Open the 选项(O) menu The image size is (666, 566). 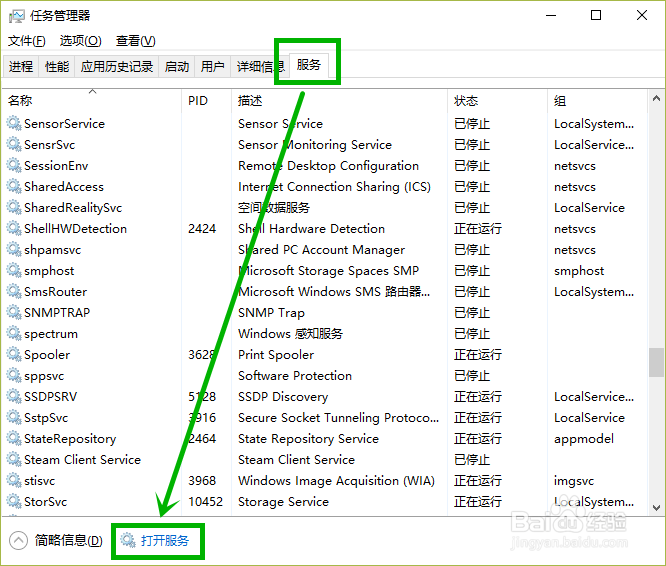click(80, 41)
